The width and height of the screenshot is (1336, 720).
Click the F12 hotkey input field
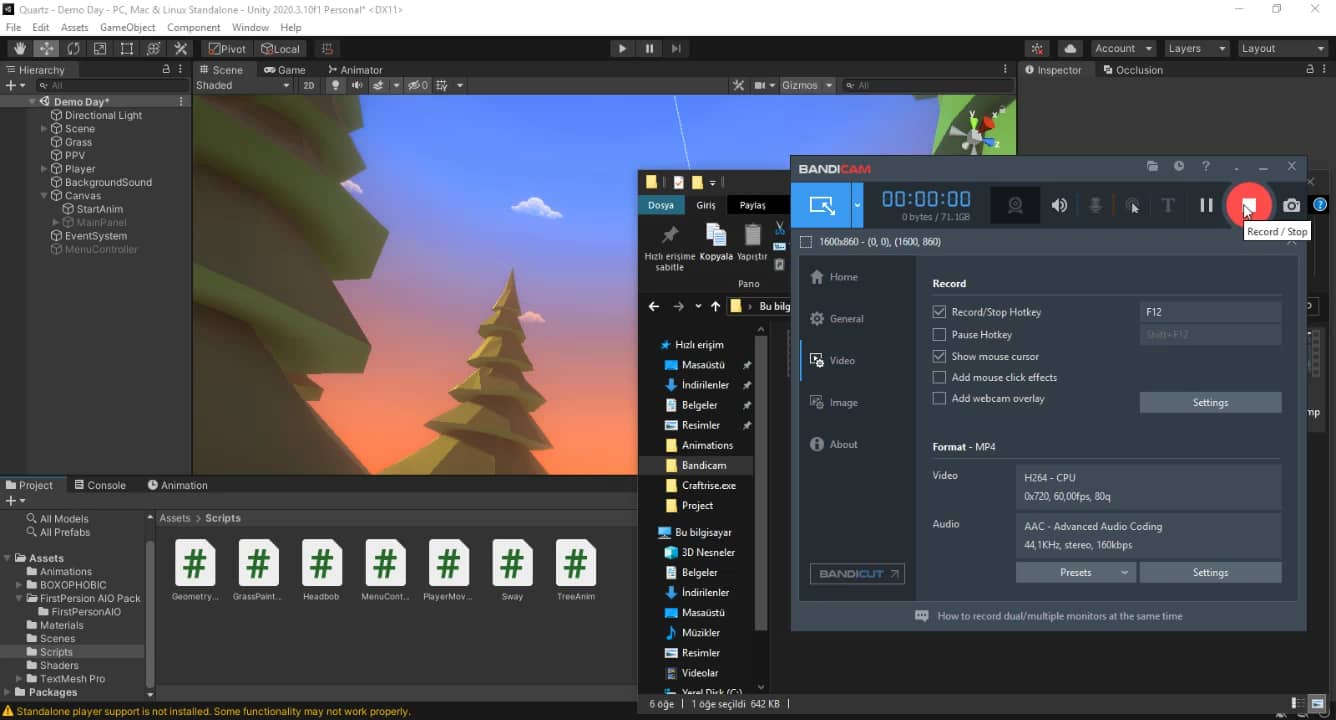pos(1210,312)
